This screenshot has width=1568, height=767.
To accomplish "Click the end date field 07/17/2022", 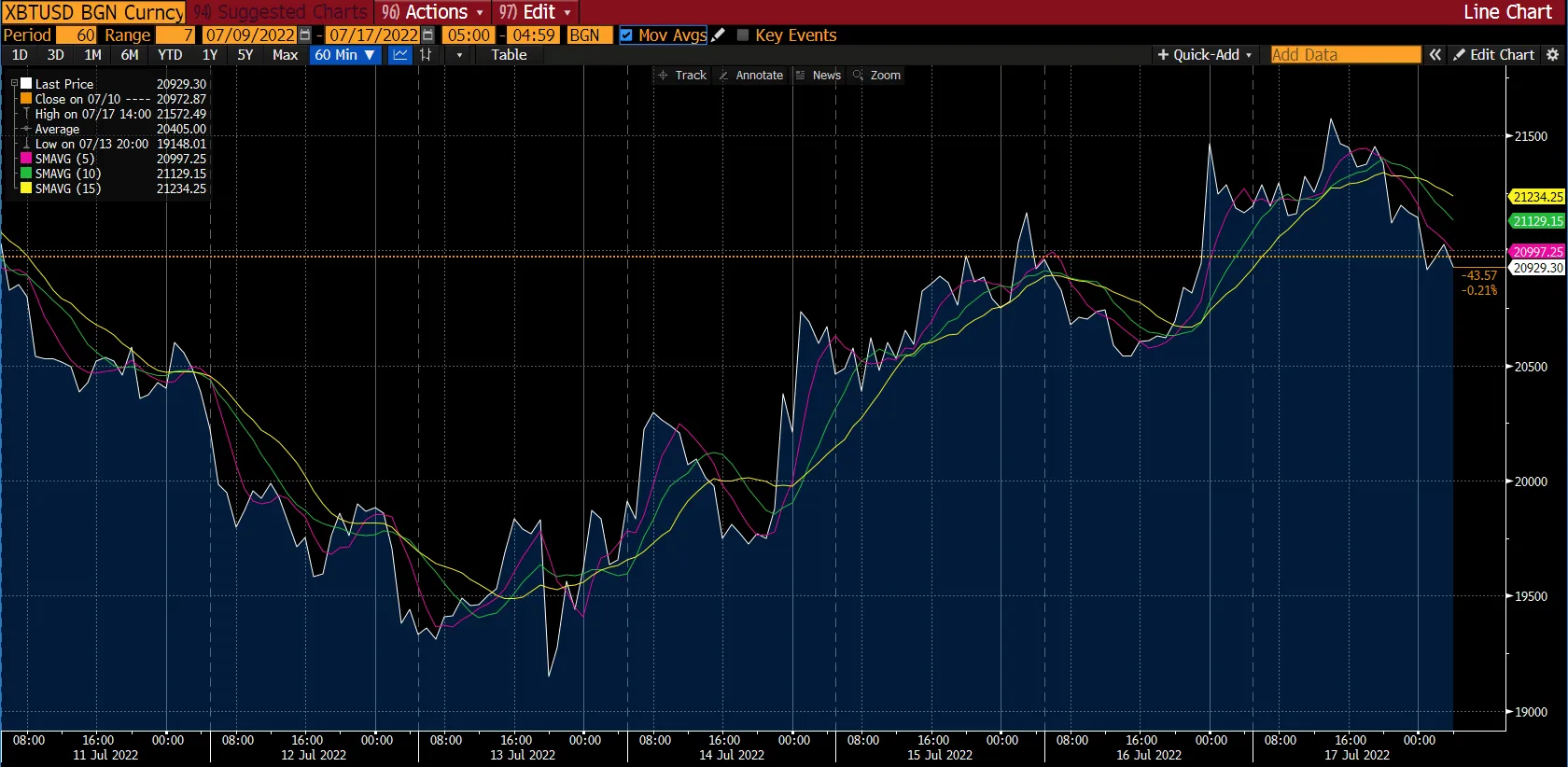I will pos(372,35).
